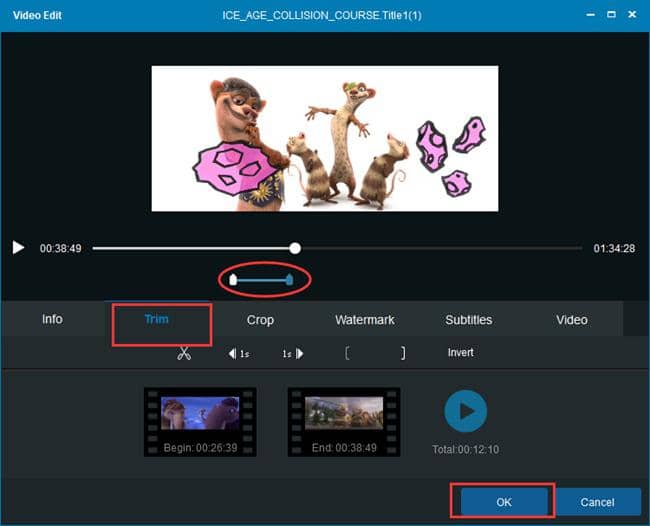This screenshot has height=526, width=650.
Task: Switch to the Crop tab
Action: pyautogui.click(x=260, y=320)
